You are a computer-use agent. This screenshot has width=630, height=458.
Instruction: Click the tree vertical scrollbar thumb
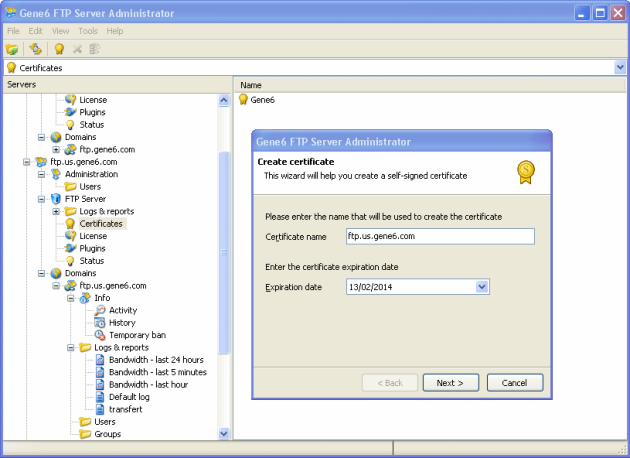click(224, 253)
